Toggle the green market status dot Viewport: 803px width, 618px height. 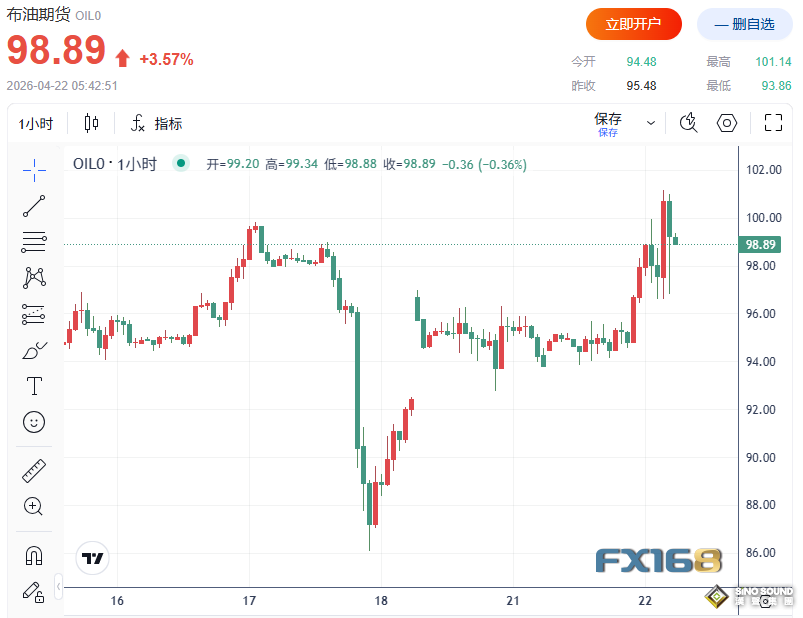click(x=180, y=164)
